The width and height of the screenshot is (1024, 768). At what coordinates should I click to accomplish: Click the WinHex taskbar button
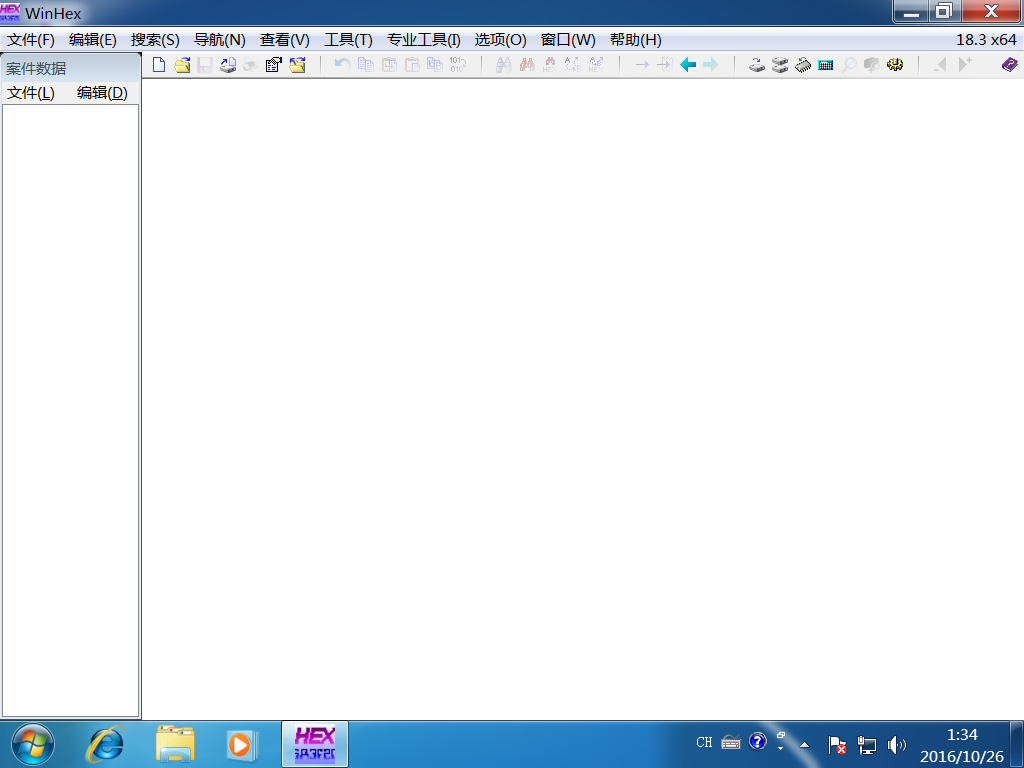click(x=315, y=744)
